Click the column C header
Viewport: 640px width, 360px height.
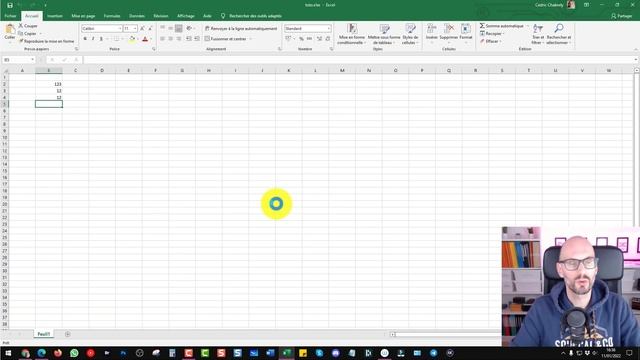[x=76, y=70]
